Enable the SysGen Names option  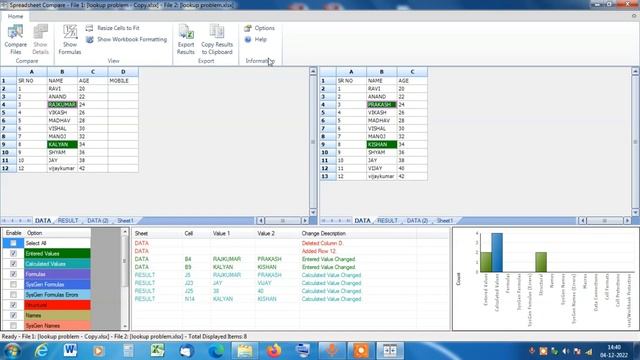(13, 325)
